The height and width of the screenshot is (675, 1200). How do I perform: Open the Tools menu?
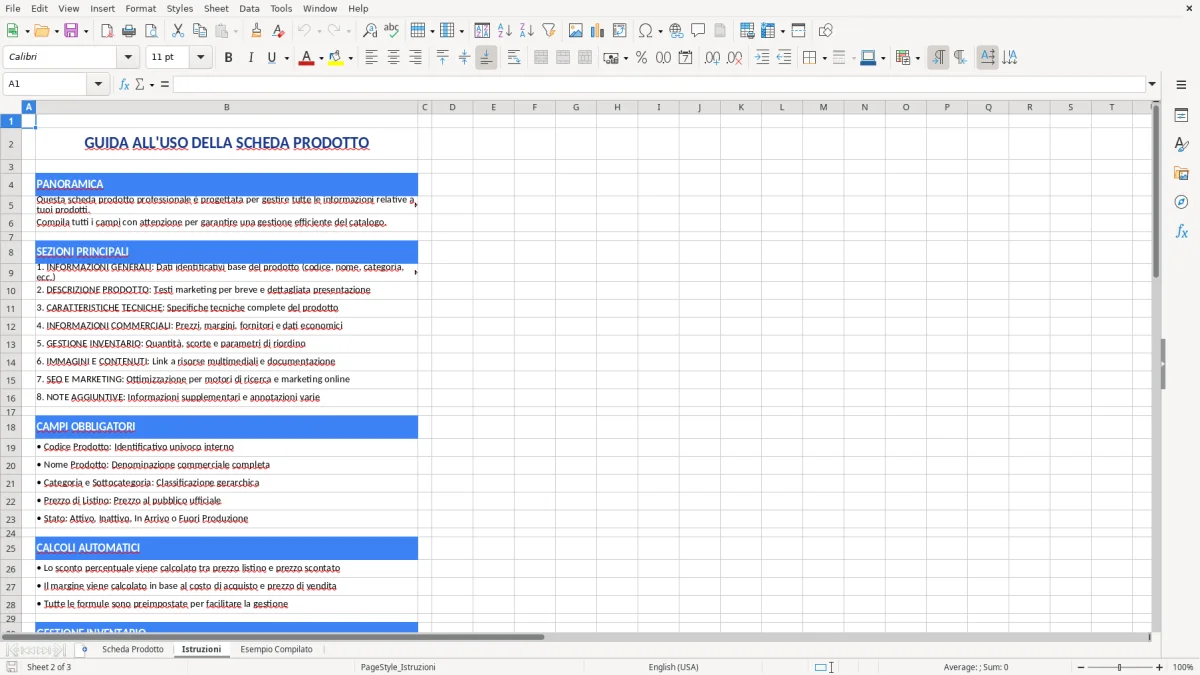pyautogui.click(x=281, y=8)
